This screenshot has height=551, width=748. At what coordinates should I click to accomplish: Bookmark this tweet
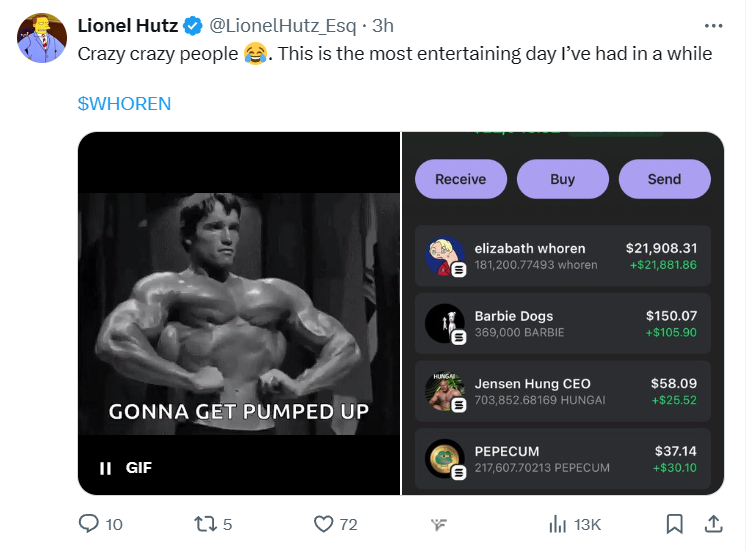tap(675, 523)
